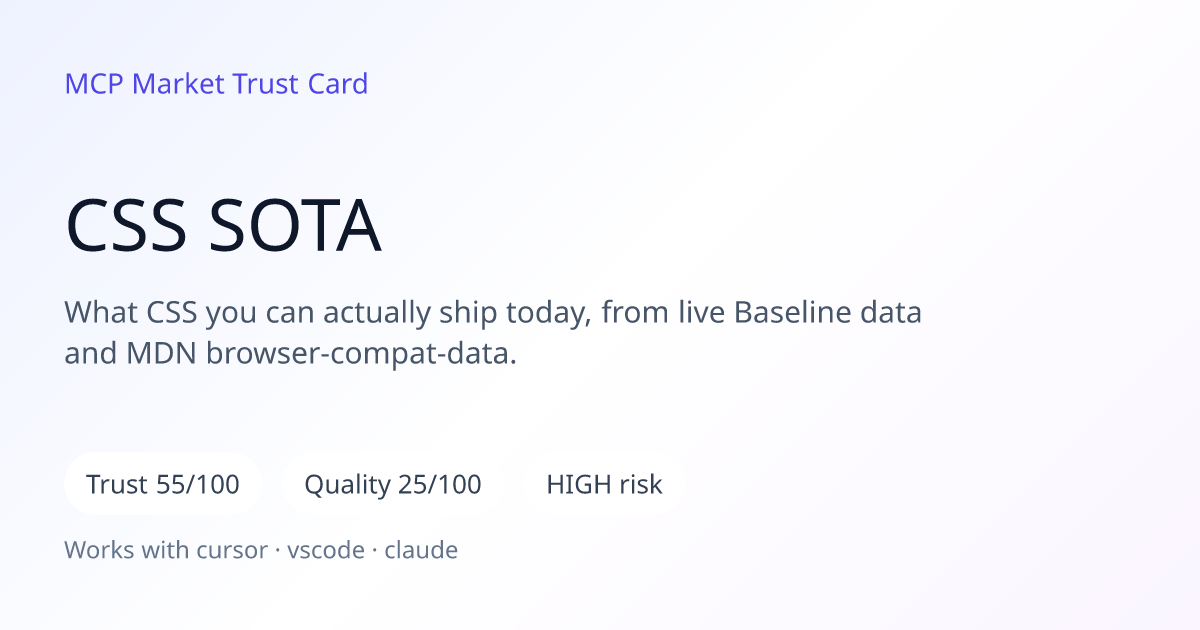The height and width of the screenshot is (630, 1200).
Task: Click the word vscode in the compatibility line
Action: [325, 550]
